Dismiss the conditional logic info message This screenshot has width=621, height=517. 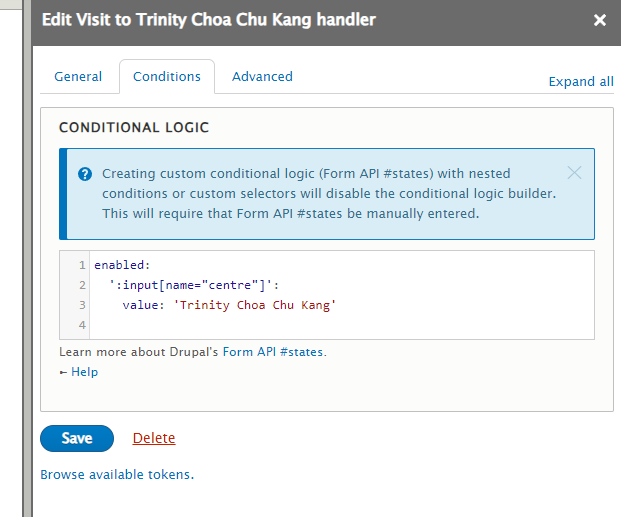(x=574, y=172)
